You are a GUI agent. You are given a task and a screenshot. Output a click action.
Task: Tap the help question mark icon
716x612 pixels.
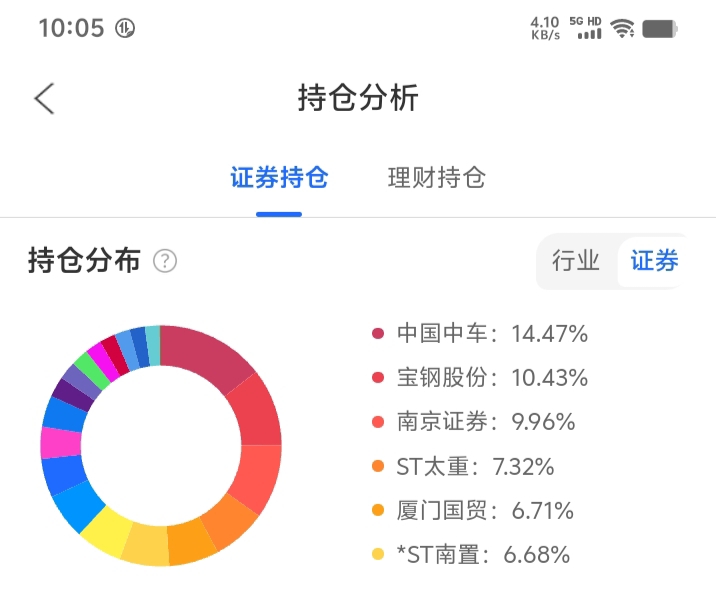pos(165,262)
